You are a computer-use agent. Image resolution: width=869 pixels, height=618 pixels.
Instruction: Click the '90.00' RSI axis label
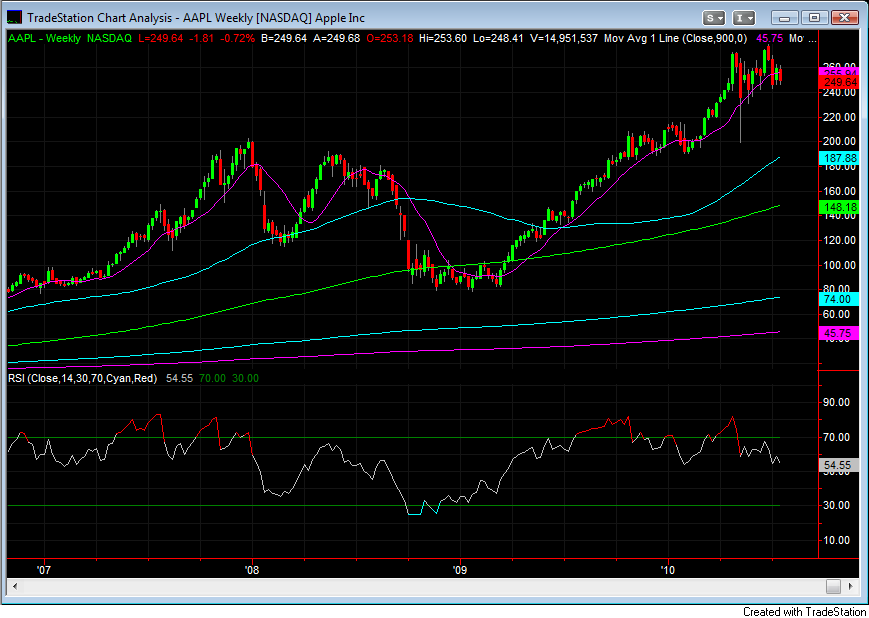pyautogui.click(x=837, y=402)
